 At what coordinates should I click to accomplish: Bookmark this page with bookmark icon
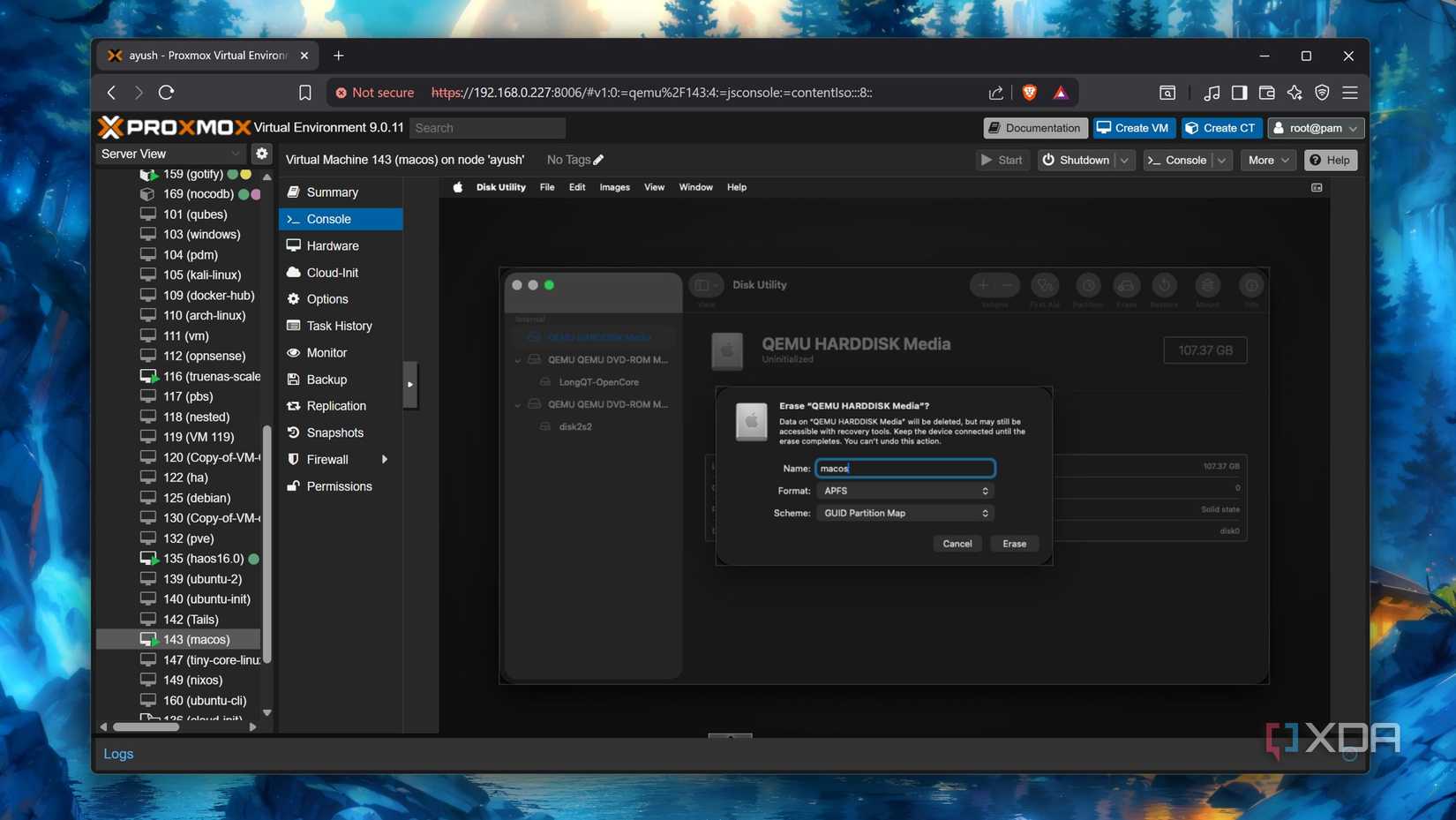coord(305,93)
